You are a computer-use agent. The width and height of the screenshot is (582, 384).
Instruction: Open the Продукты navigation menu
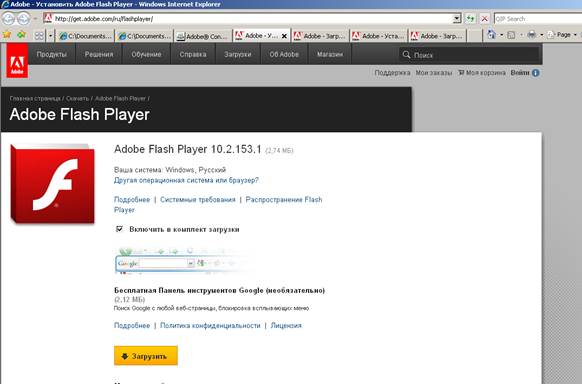(x=52, y=54)
